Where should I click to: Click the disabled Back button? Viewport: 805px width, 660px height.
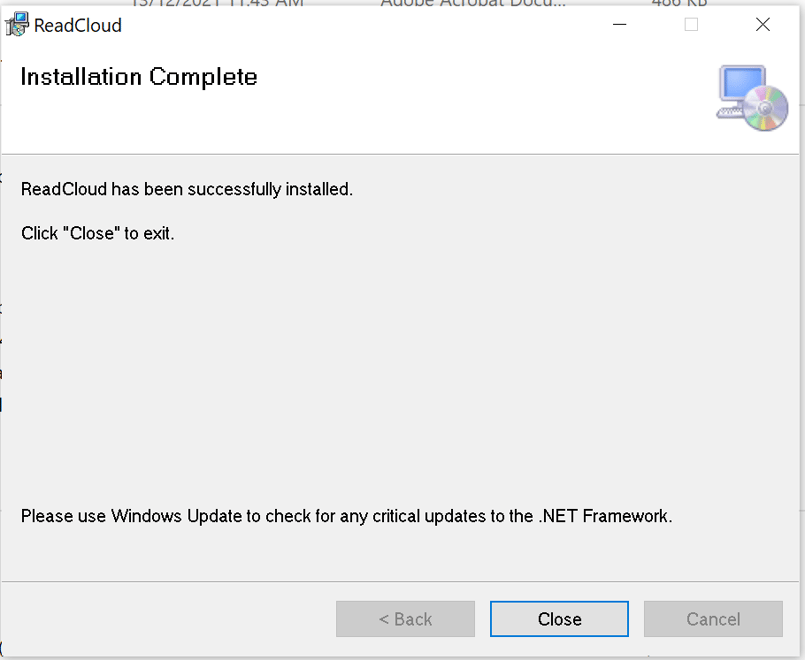405,619
